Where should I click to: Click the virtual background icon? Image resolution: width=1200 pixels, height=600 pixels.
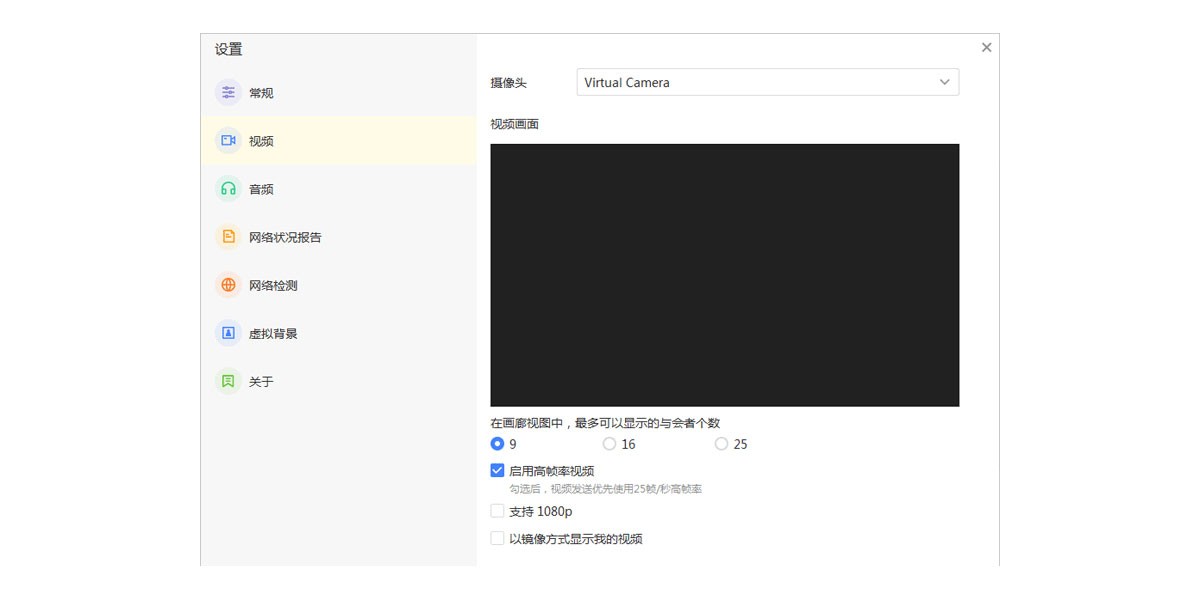228,333
